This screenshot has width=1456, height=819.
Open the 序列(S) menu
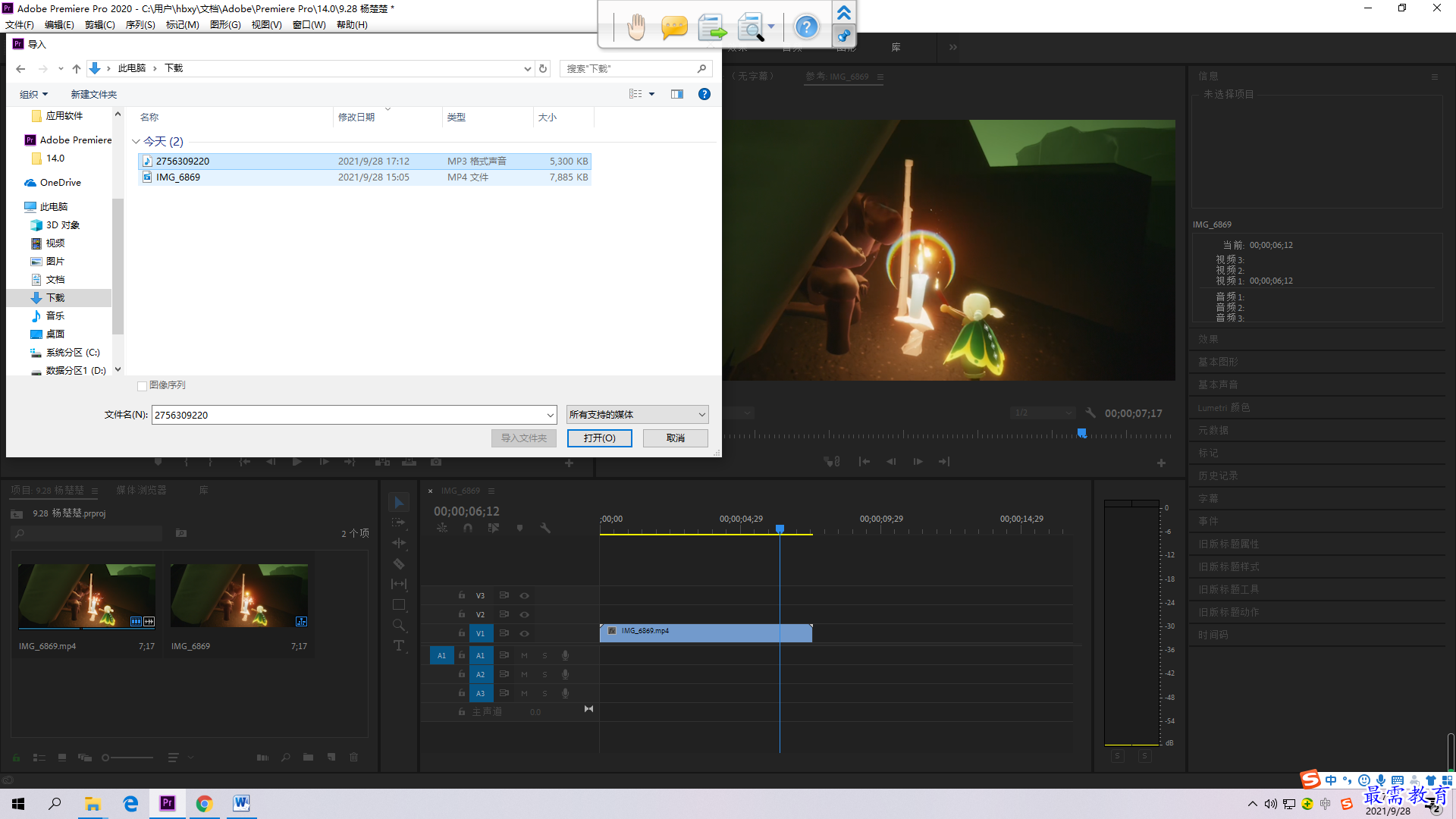[140, 24]
